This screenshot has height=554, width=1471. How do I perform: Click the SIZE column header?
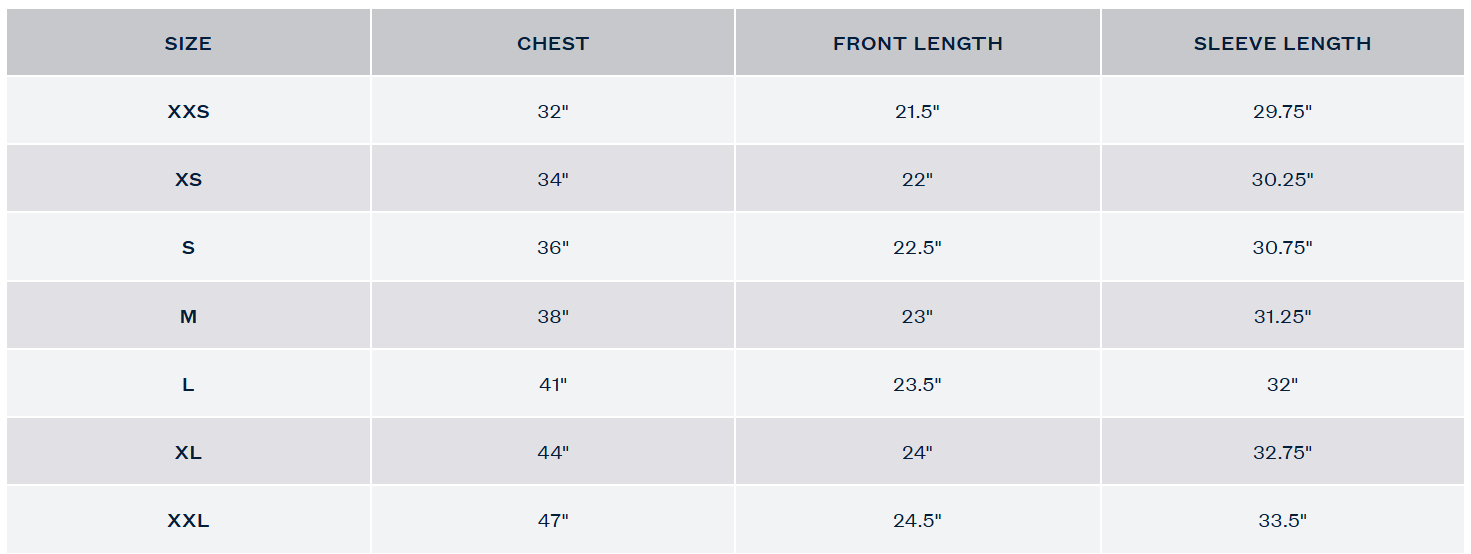(x=188, y=44)
